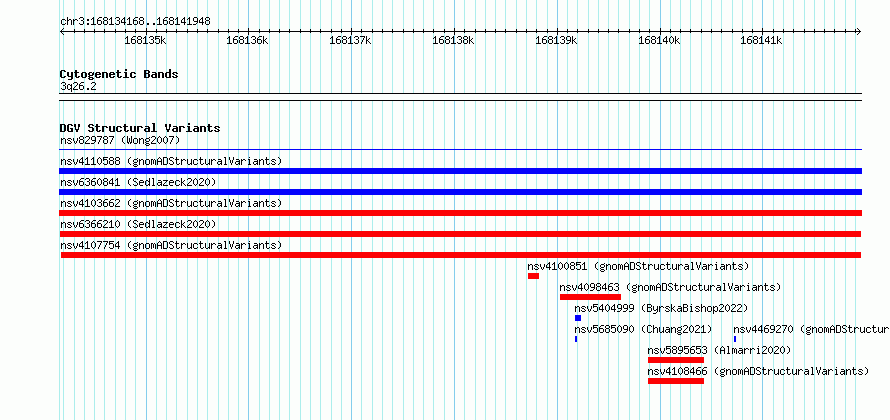Screen dimensions: 890x420
Task: Click nsv5404999 (ByrskaBishop2022) label
Action: tap(661, 308)
